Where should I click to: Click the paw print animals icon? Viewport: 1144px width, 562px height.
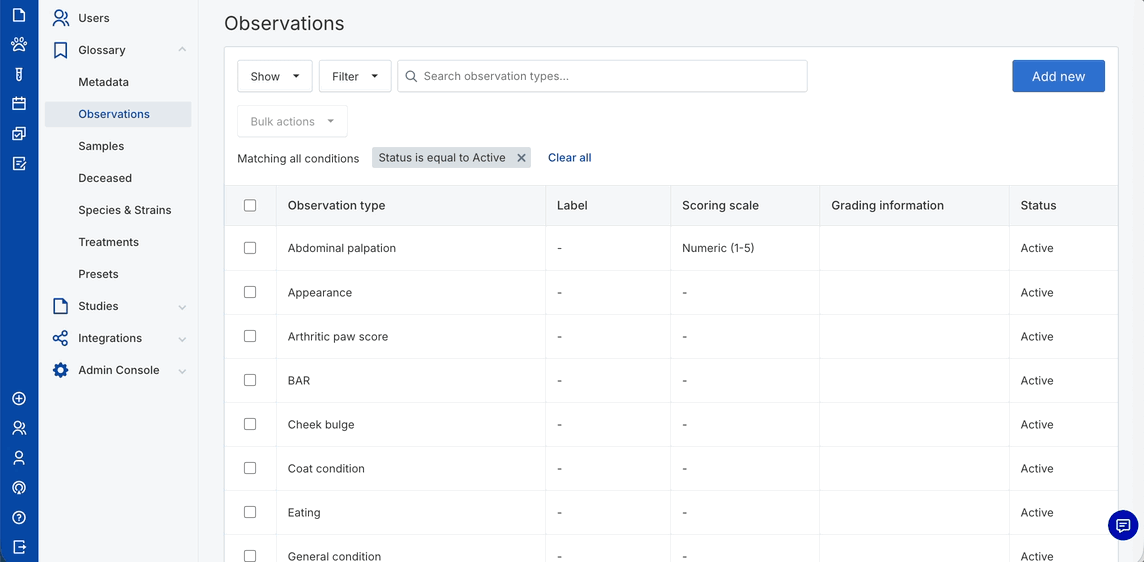tap(19, 45)
